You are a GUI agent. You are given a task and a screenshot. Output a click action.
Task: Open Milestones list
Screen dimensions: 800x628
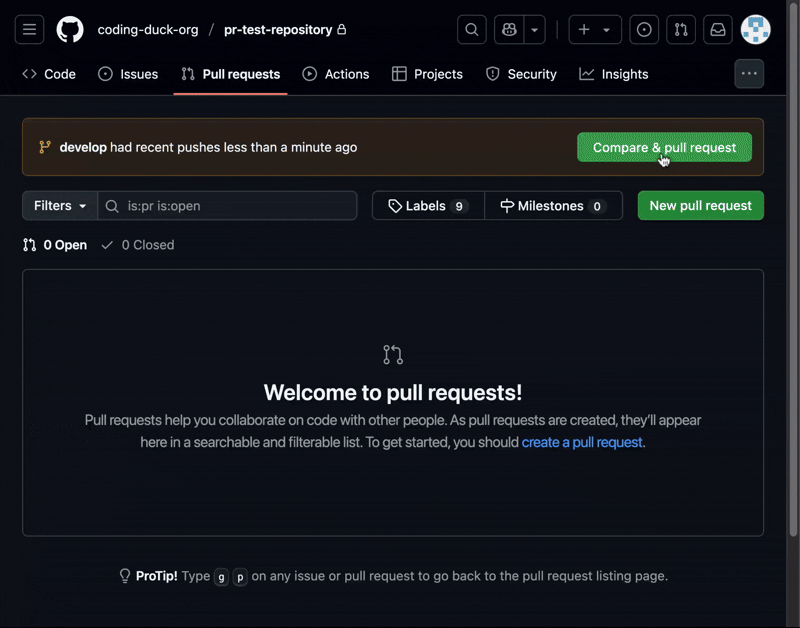pyautogui.click(x=553, y=206)
